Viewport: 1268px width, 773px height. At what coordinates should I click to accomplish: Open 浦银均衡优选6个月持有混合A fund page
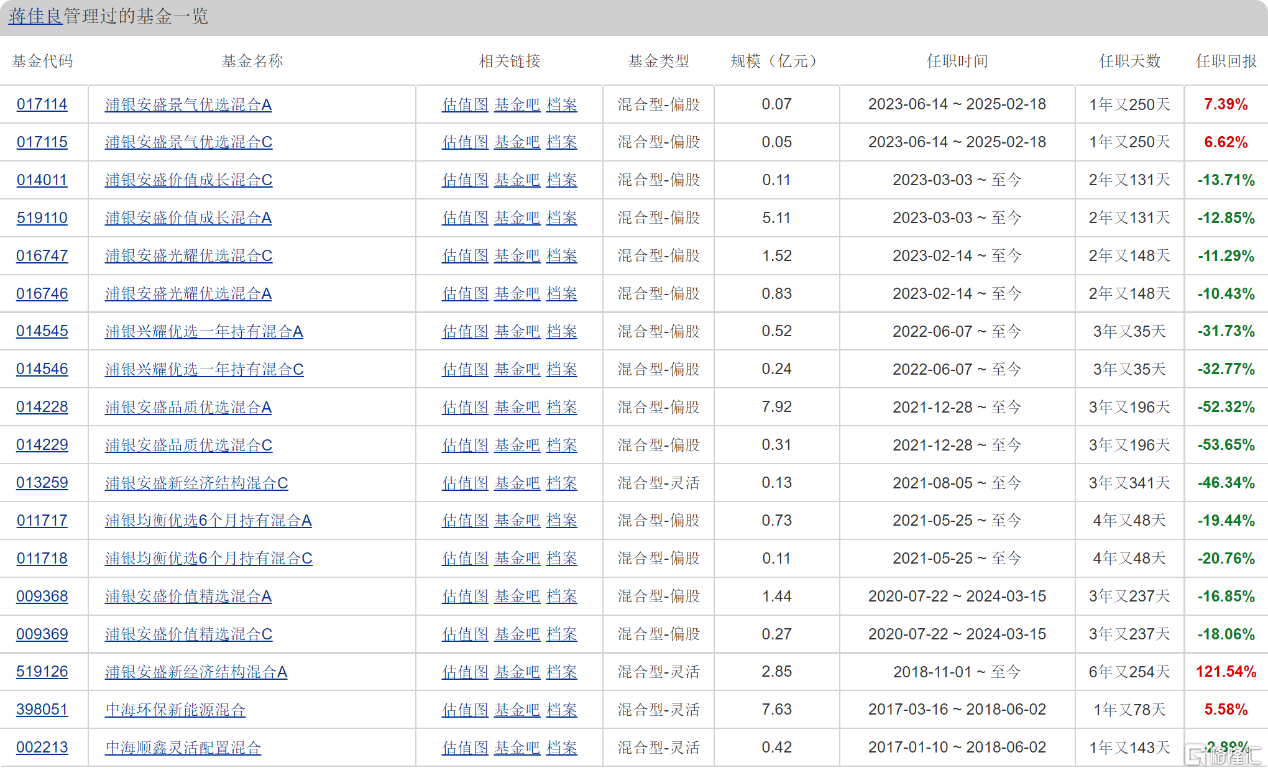208,520
